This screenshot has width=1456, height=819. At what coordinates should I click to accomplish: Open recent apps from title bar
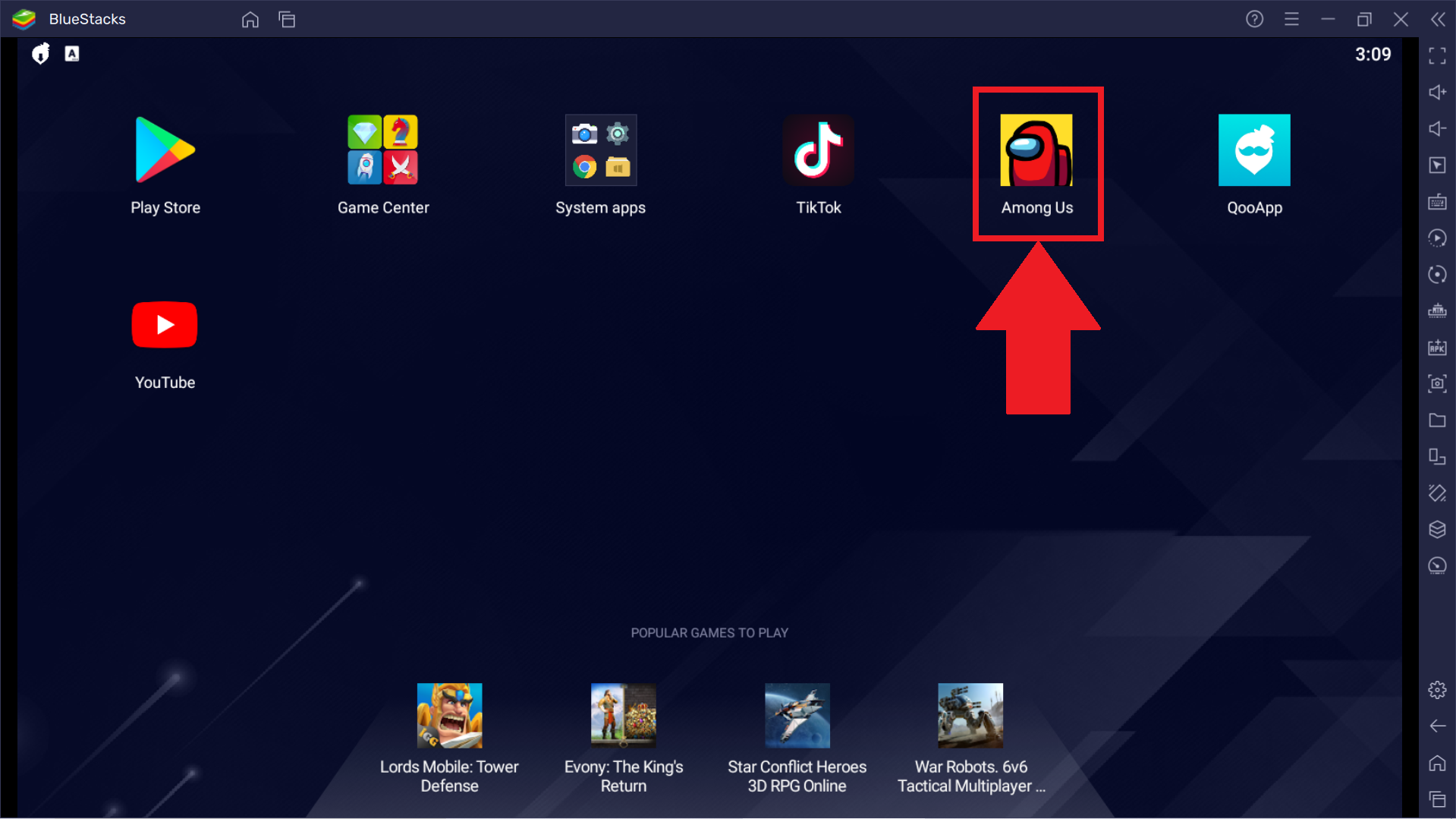[287, 20]
